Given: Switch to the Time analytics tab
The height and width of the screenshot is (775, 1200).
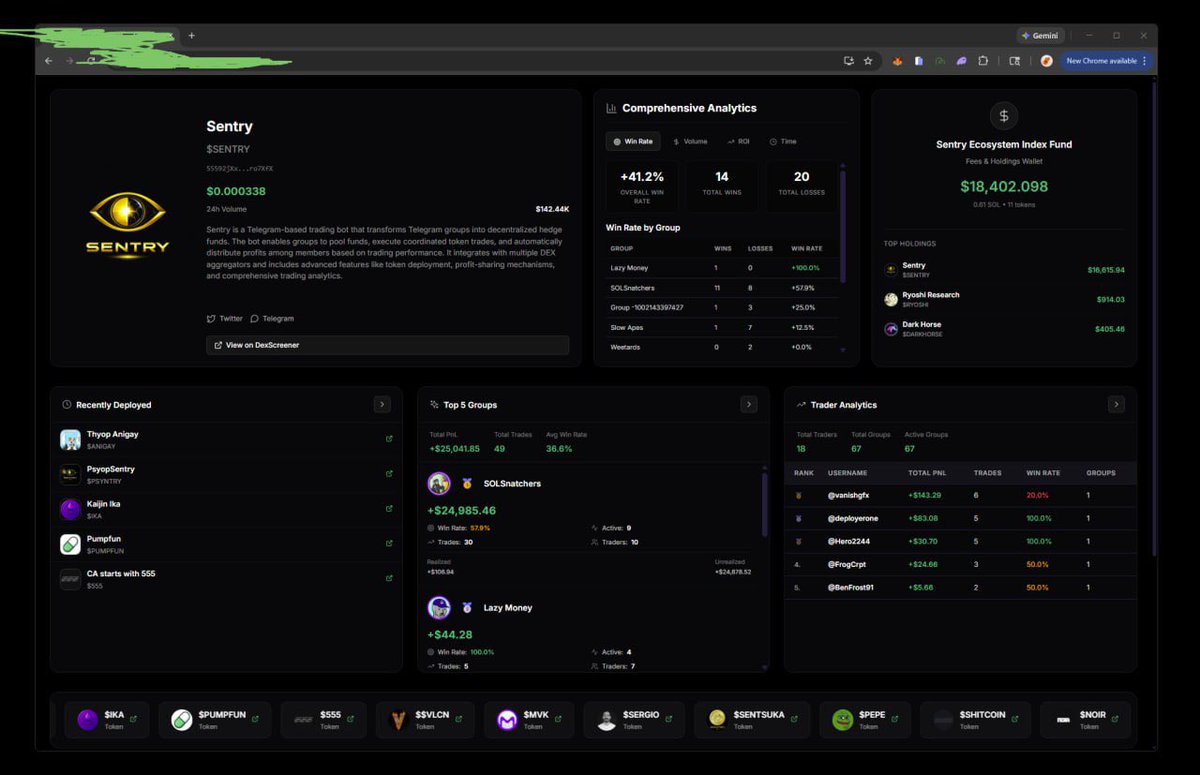Looking at the screenshot, I should point(783,142).
